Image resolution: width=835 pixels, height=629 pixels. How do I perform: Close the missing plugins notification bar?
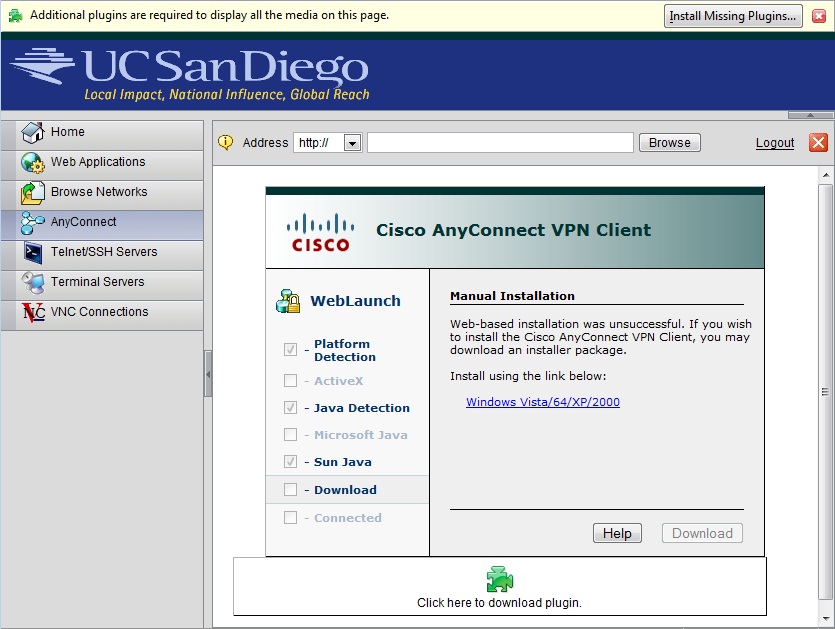819,16
